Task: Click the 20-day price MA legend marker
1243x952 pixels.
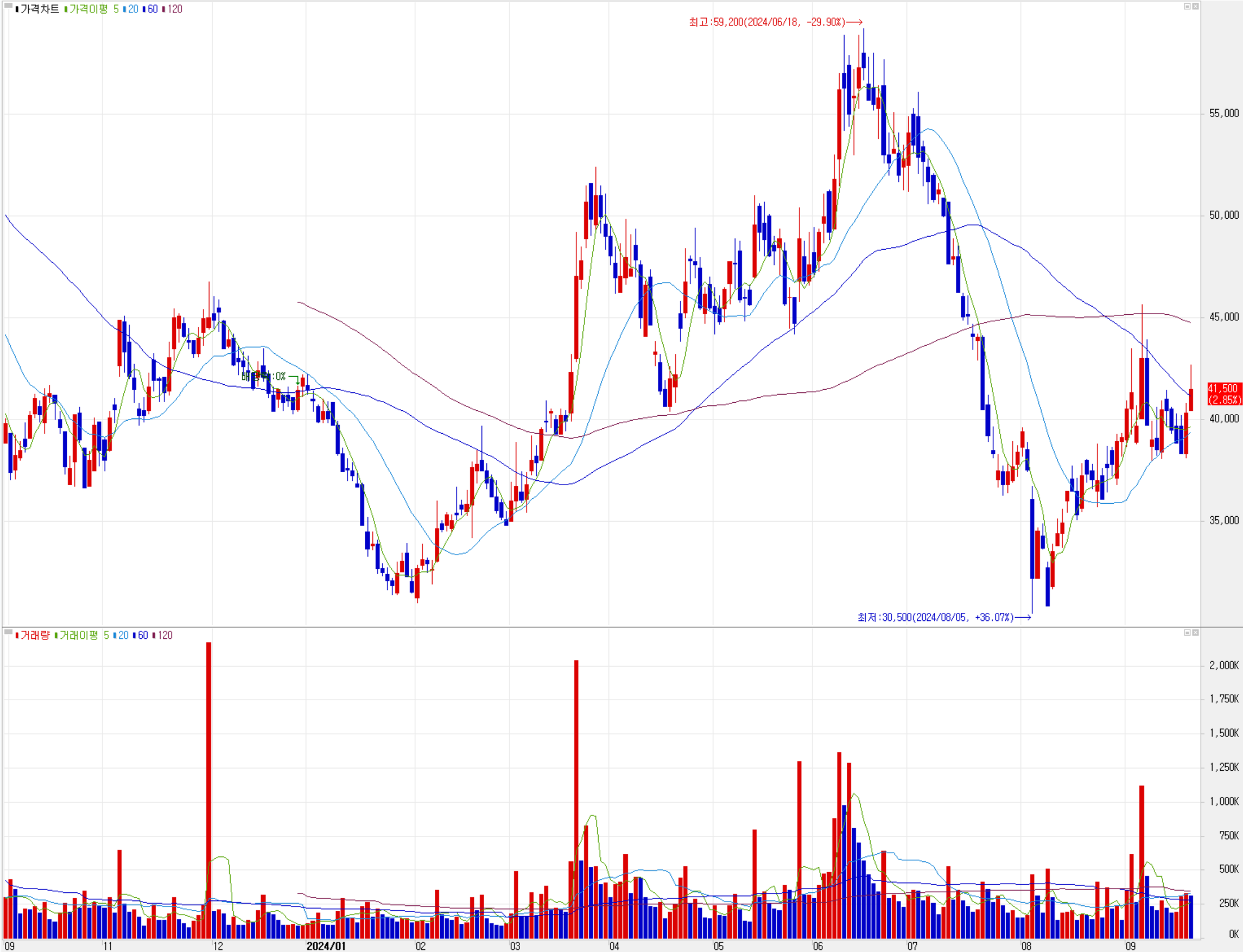Action: 125,9
